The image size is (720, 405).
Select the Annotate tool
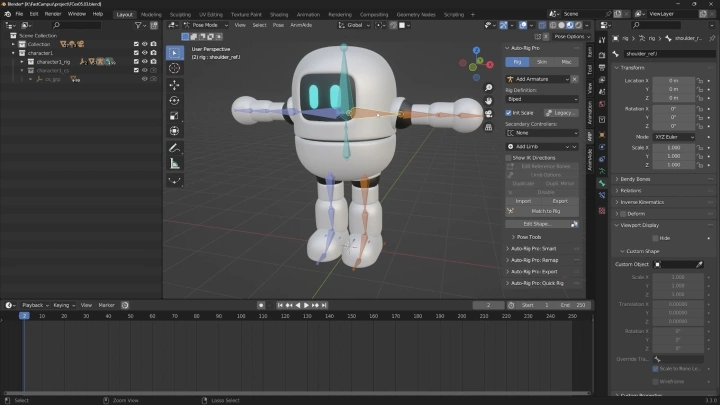(x=174, y=148)
